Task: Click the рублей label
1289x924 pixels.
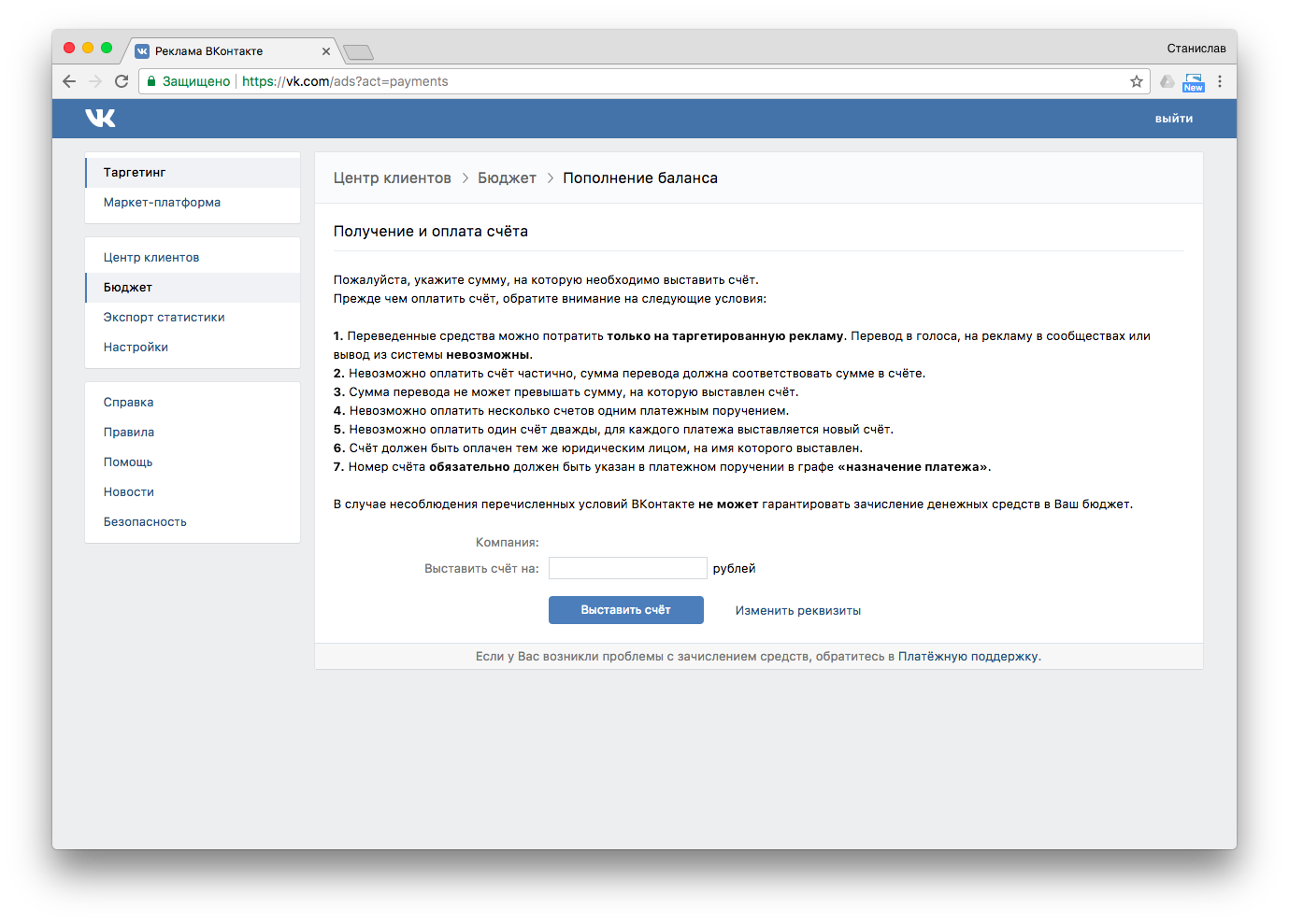Action: (735, 569)
